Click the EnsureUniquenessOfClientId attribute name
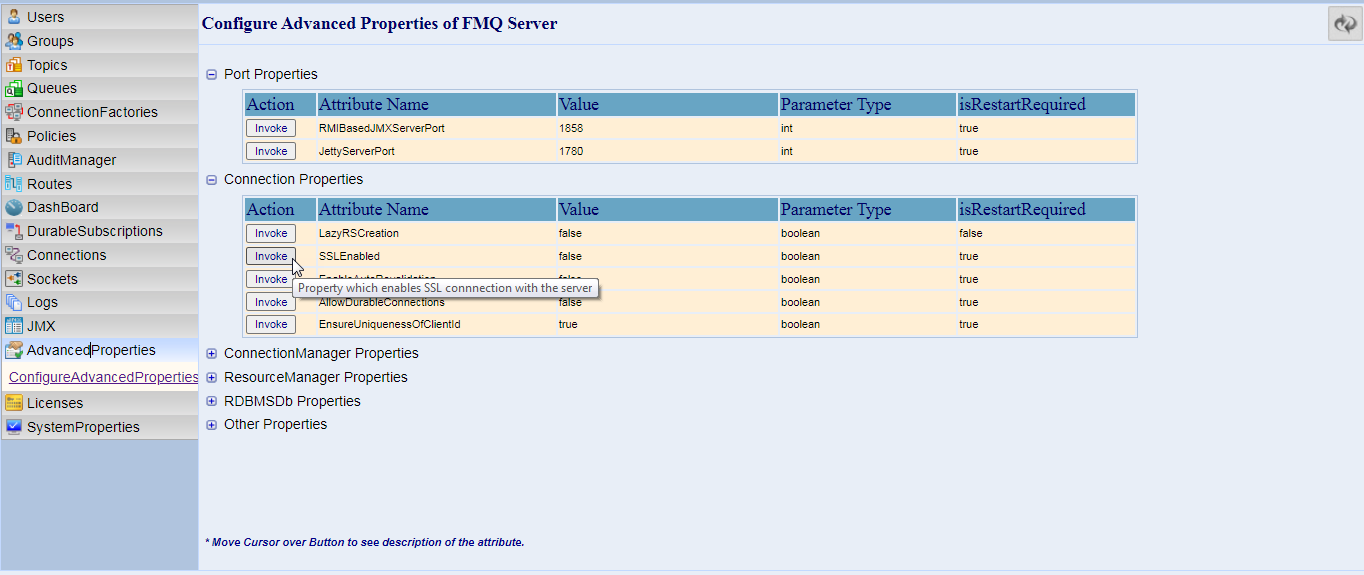The width and height of the screenshot is (1364, 575). 390,324
